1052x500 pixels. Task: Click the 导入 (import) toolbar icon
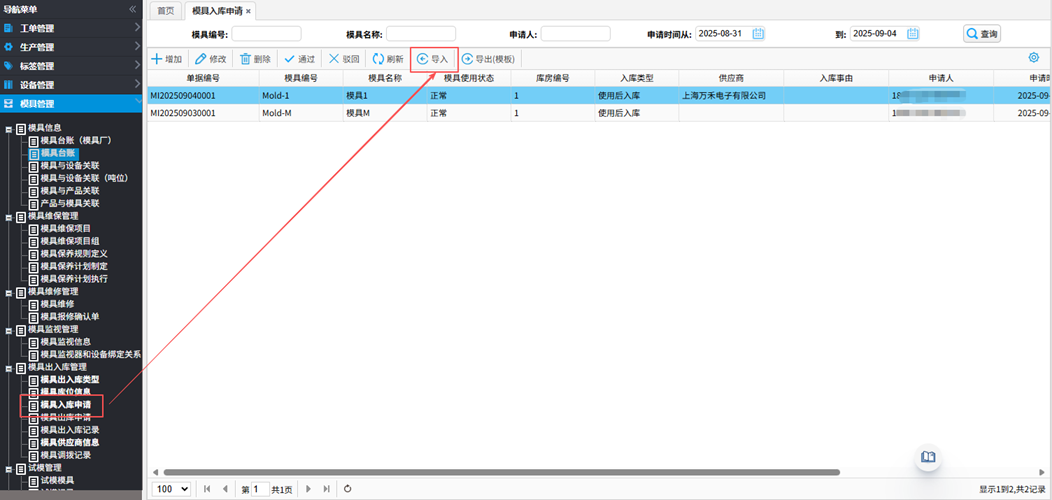coord(423,59)
